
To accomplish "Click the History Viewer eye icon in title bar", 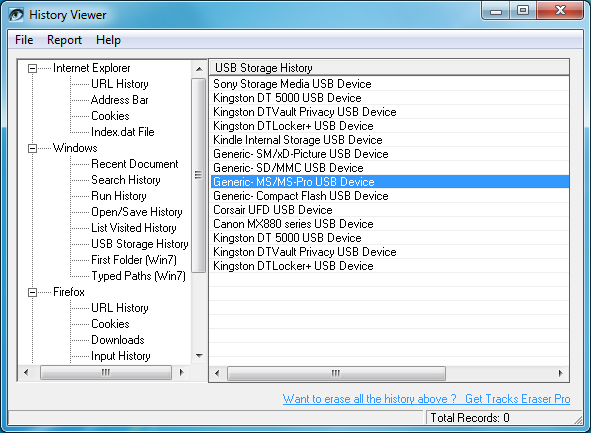I will tap(16, 15).
